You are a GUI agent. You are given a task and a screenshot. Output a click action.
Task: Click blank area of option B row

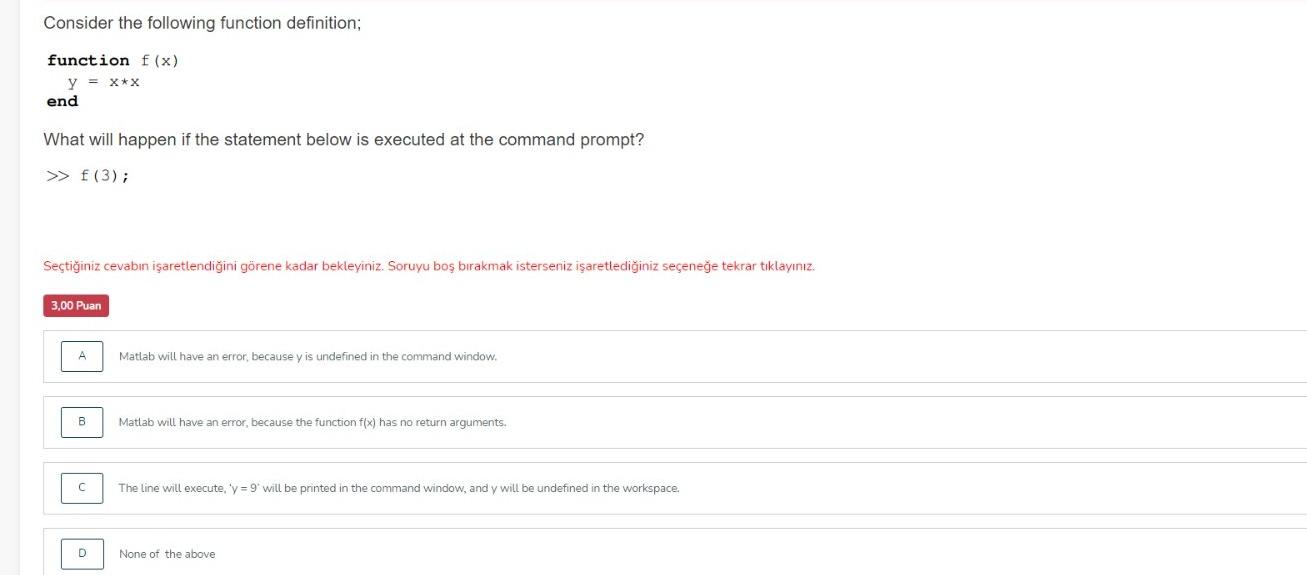pyautogui.click(x=900, y=422)
